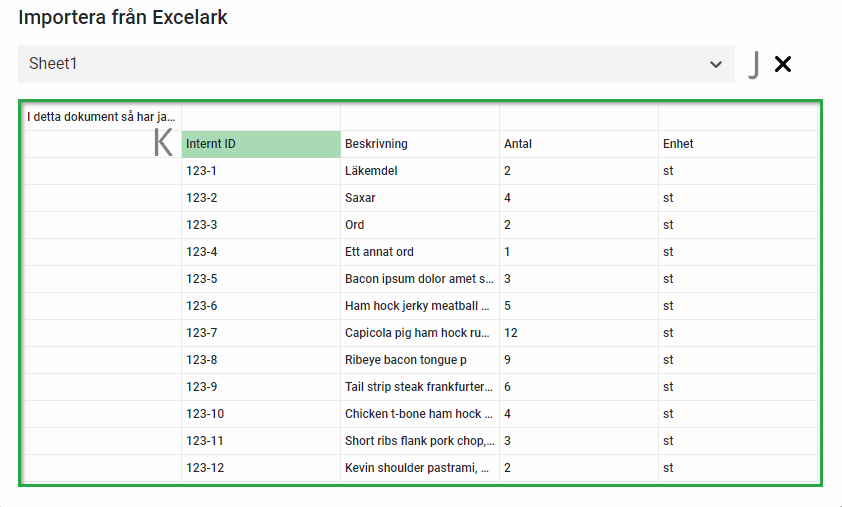Select the Antal header cell
Viewport: 842px width, 507px height.
578,144
